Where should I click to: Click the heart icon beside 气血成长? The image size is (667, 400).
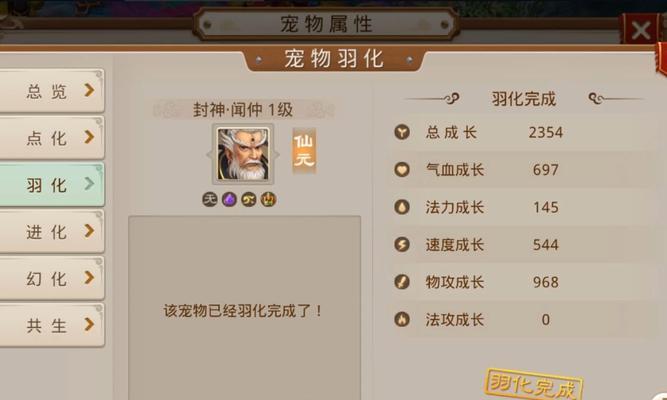coord(402,169)
